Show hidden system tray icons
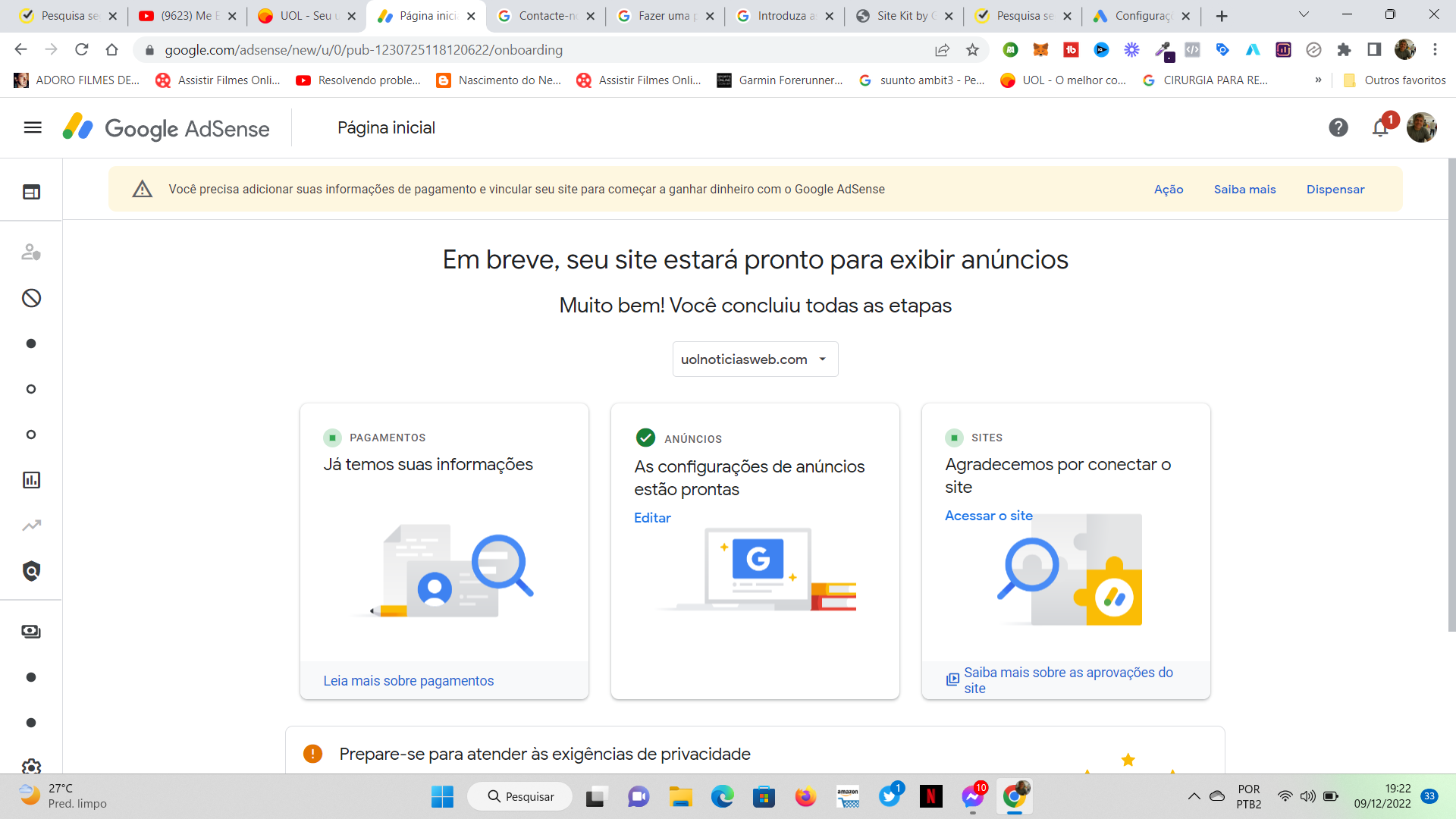The height and width of the screenshot is (819, 1456). tap(1194, 796)
